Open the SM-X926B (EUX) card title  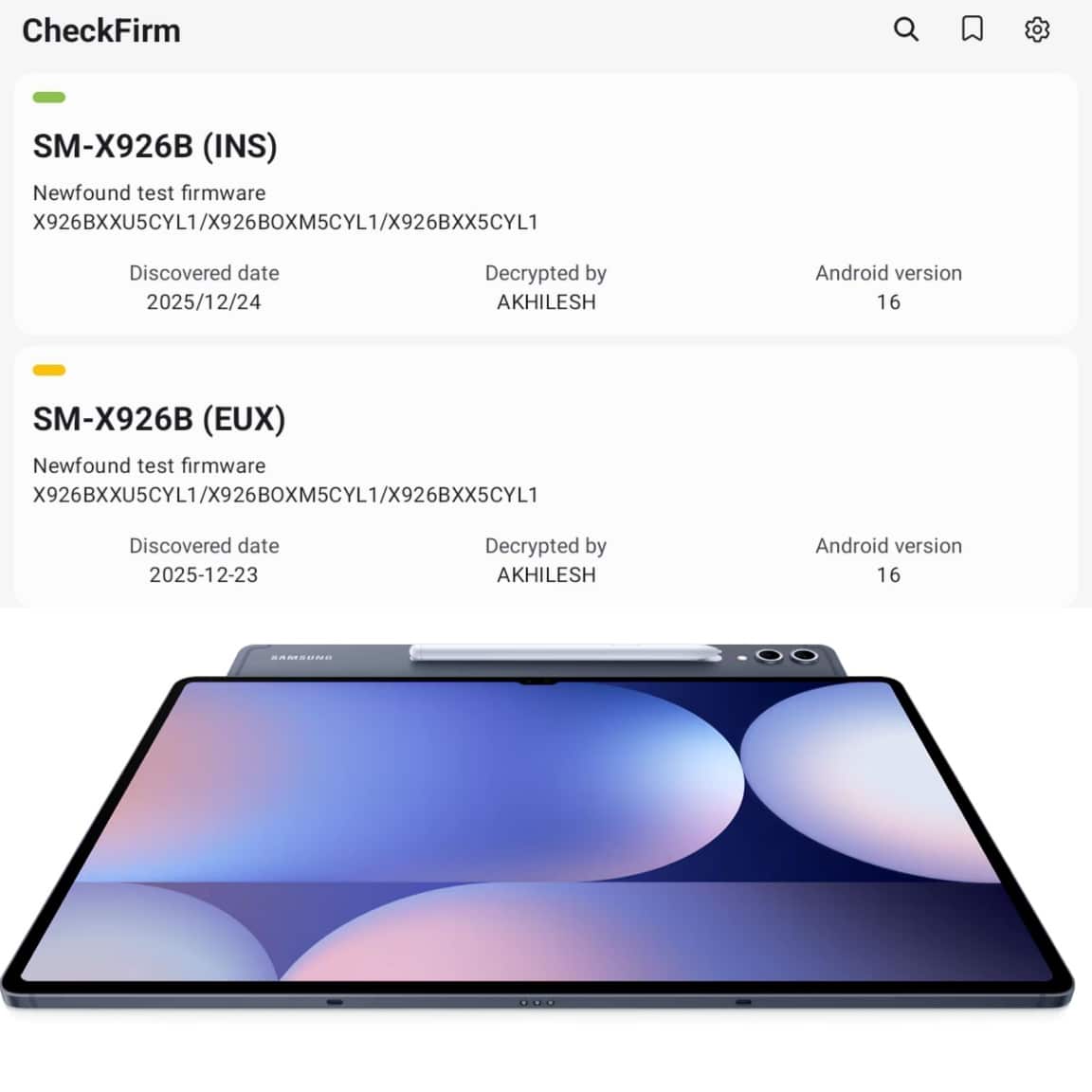[x=159, y=419]
